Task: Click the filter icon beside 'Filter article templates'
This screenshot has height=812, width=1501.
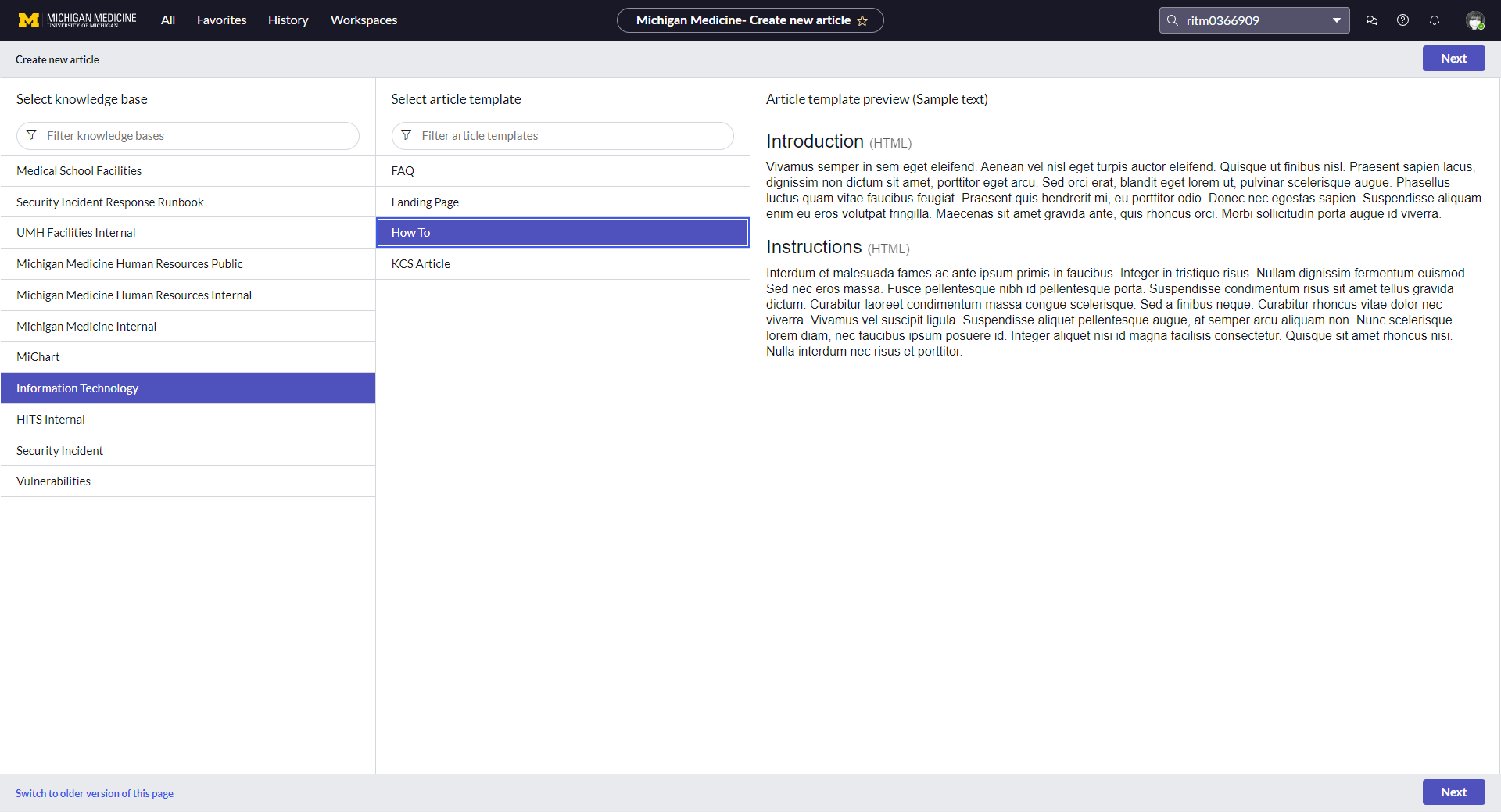Action: tap(407, 135)
